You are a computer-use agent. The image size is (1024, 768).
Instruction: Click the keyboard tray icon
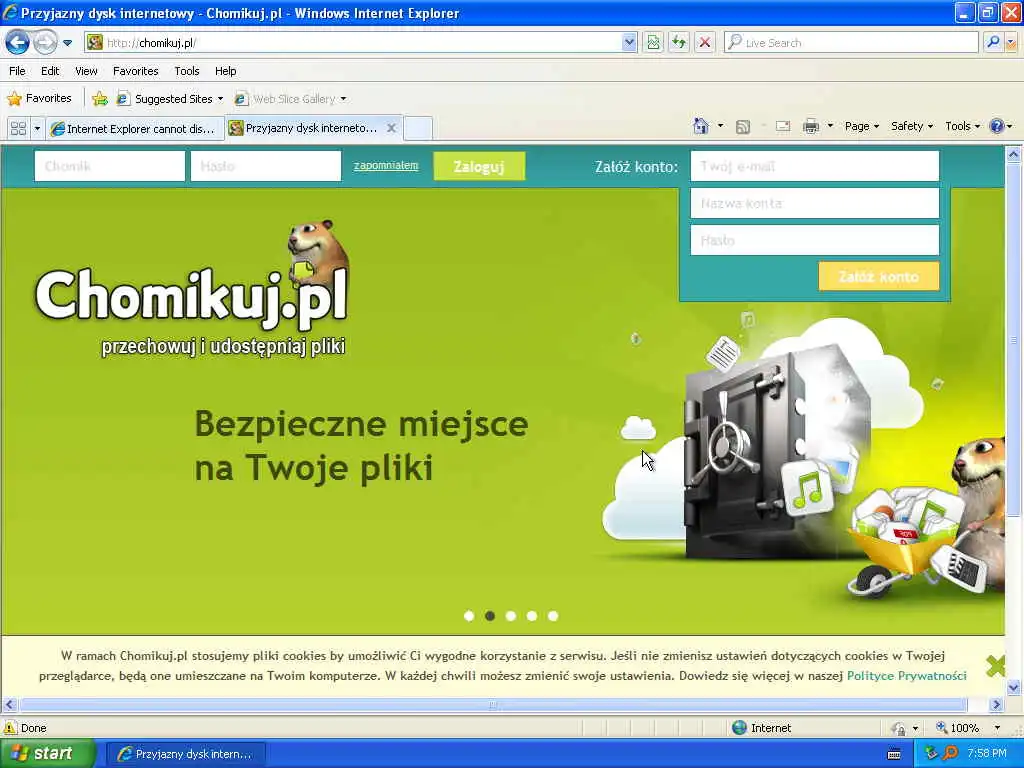[894, 754]
